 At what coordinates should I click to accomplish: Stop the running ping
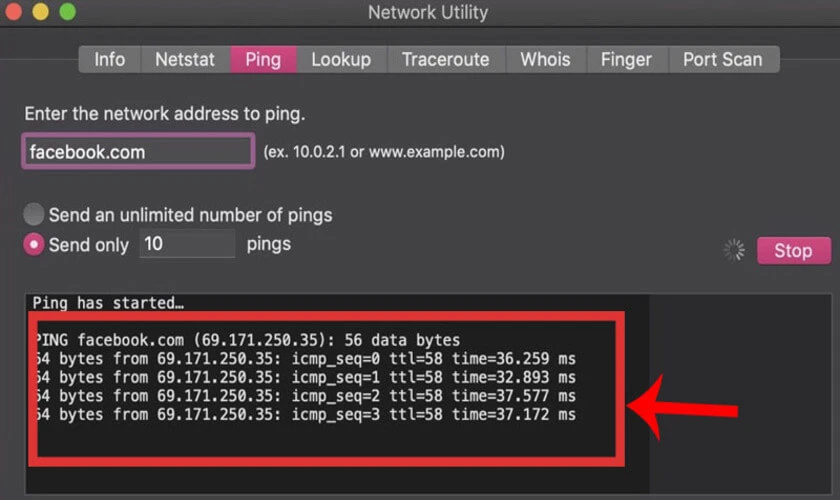pos(793,250)
